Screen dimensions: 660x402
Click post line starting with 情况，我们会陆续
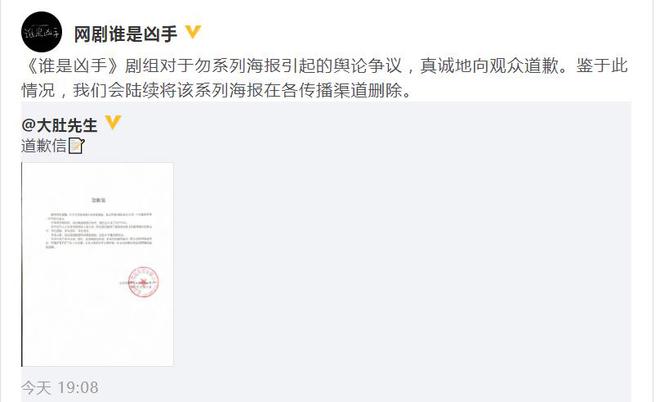217,90
